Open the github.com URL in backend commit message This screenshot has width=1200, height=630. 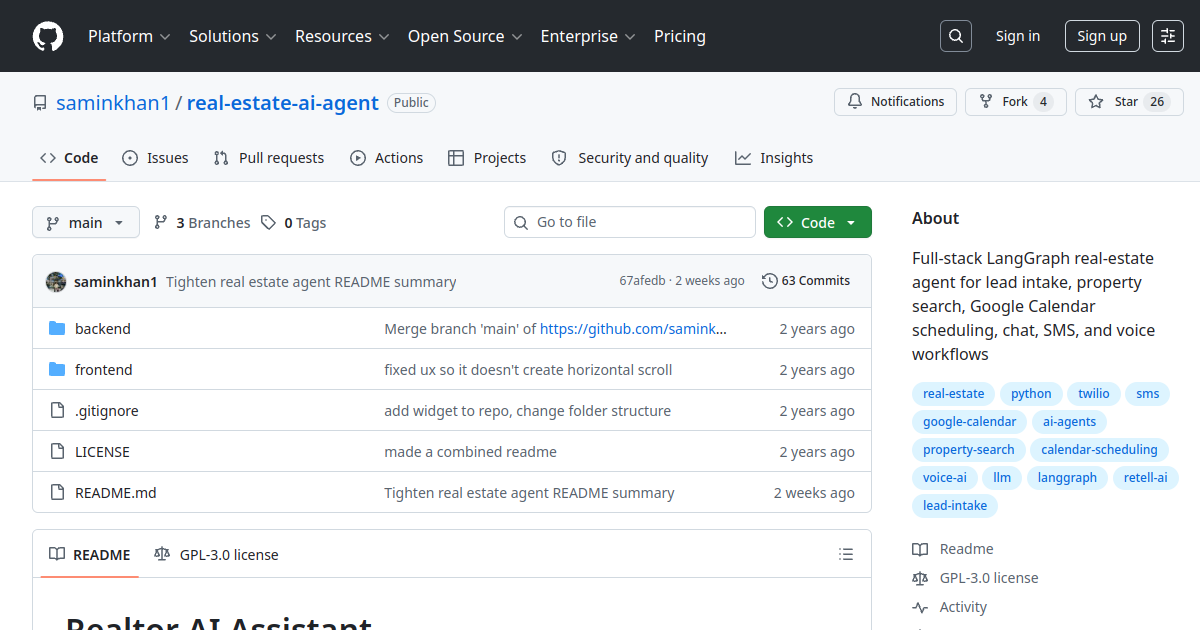coord(633,328)
